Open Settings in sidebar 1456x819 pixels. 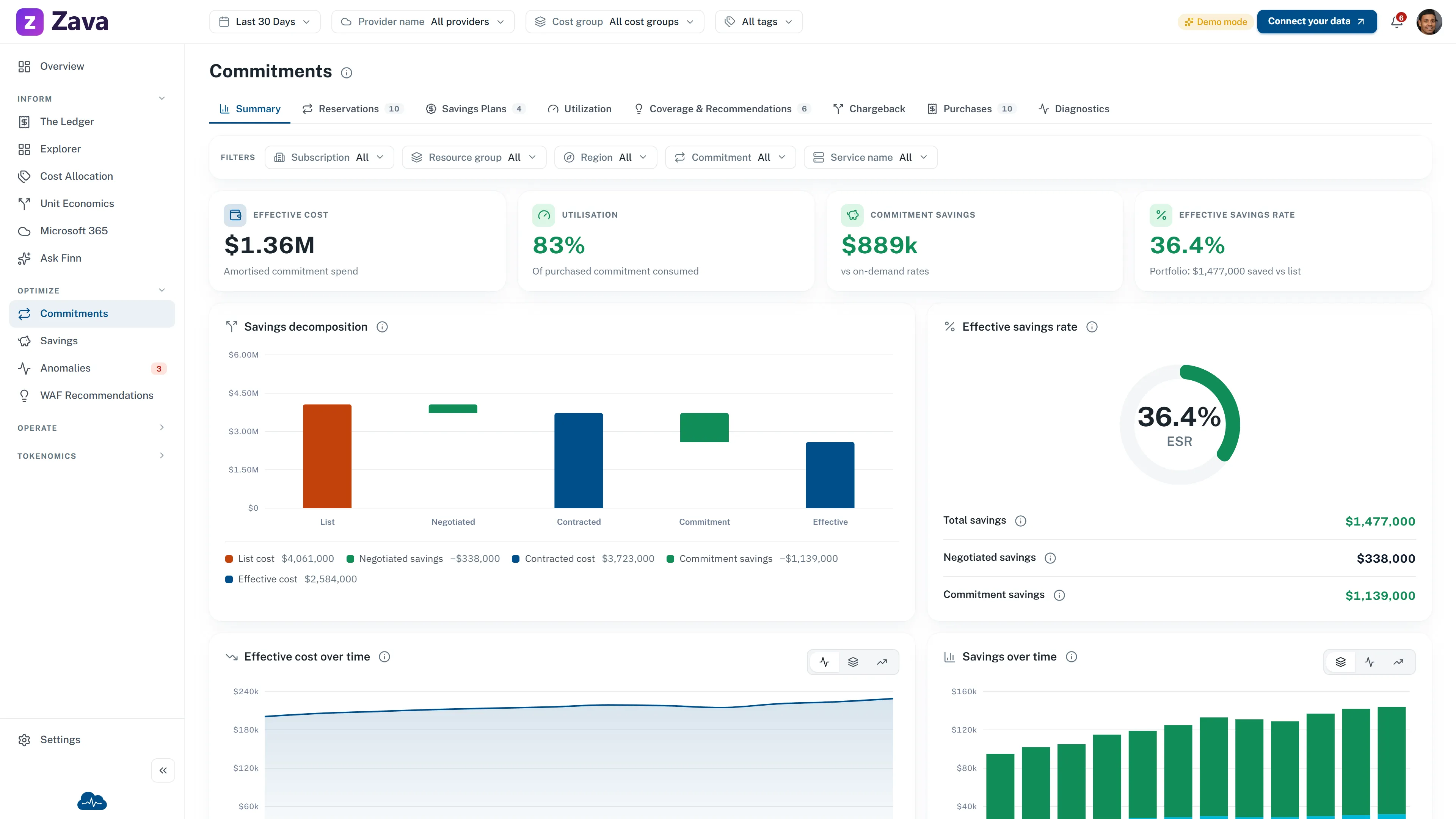(92, 740)
